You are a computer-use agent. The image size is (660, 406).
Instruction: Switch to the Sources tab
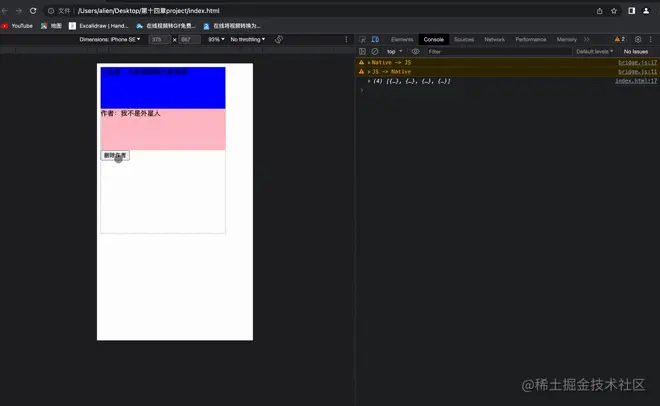(x=464, y=40)
